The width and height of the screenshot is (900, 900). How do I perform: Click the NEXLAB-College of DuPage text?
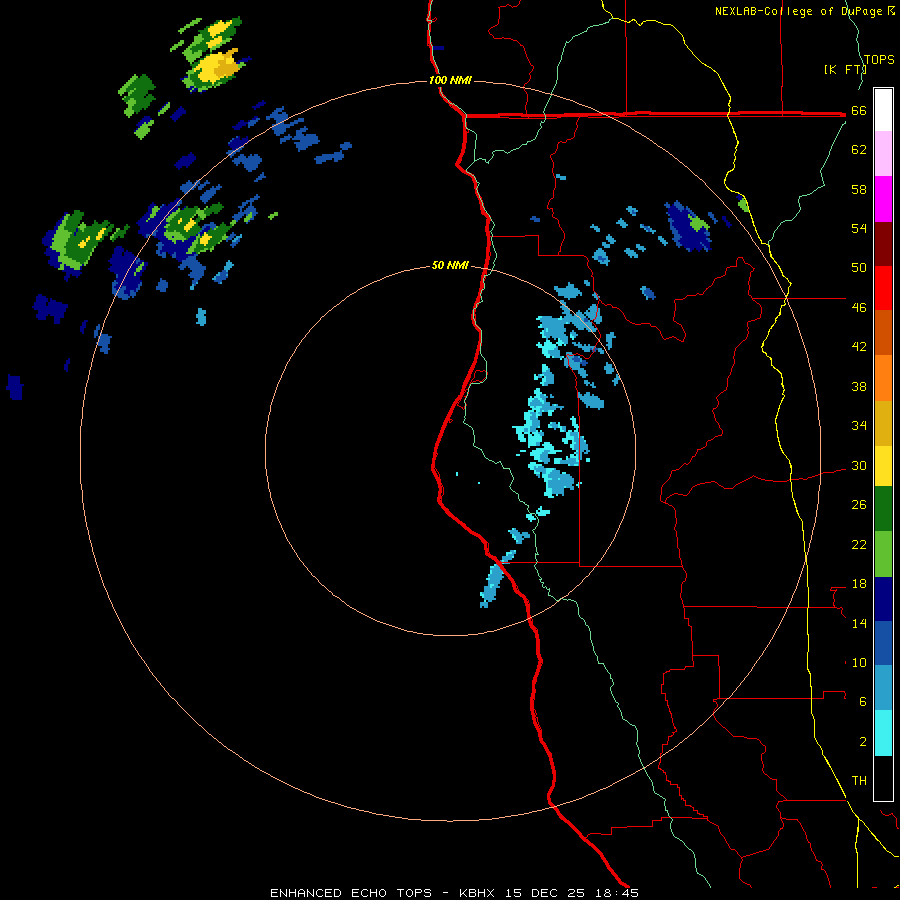tap(798, 11)
